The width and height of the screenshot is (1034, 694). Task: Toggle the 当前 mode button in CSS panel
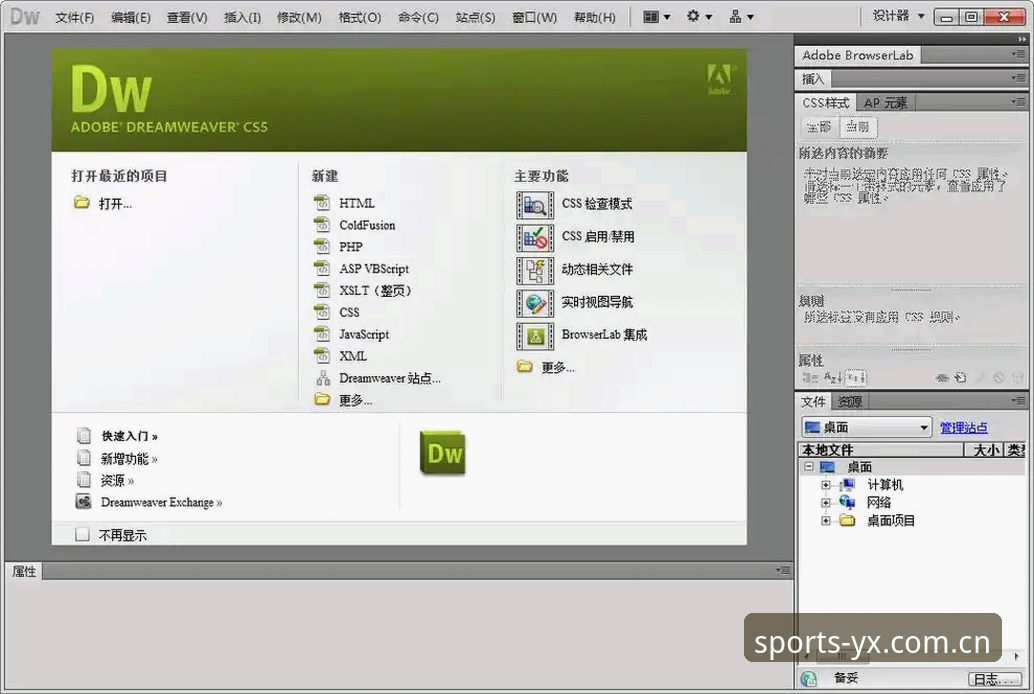pos(858,127)
